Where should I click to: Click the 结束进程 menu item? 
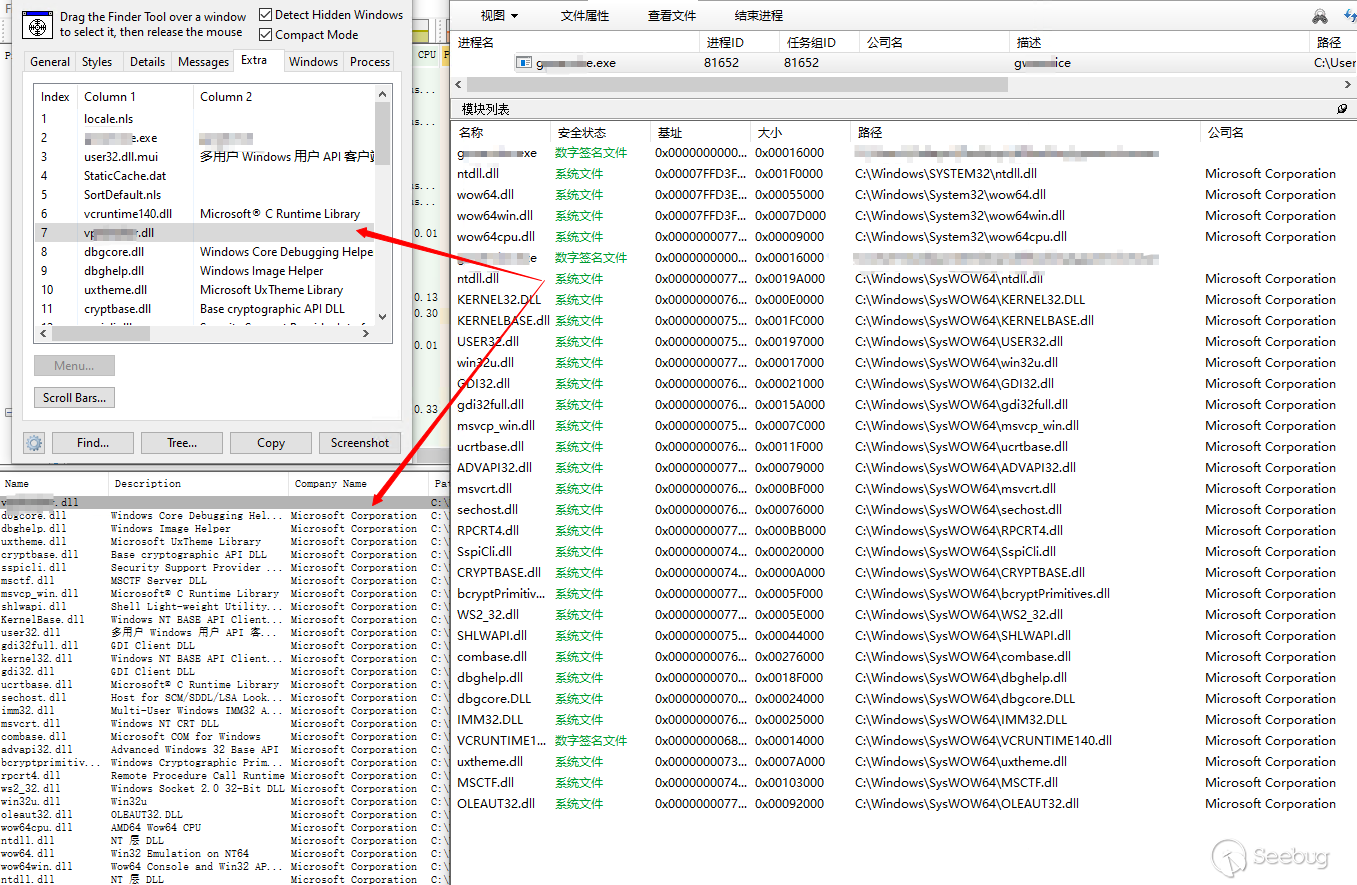[x=759, y=16]
